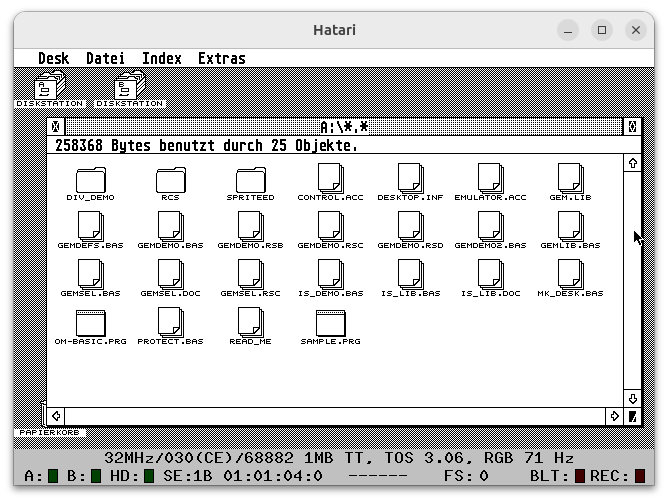Open the Index menu
Viewport: 668px width, 502px height.
(x=161, y=58)
